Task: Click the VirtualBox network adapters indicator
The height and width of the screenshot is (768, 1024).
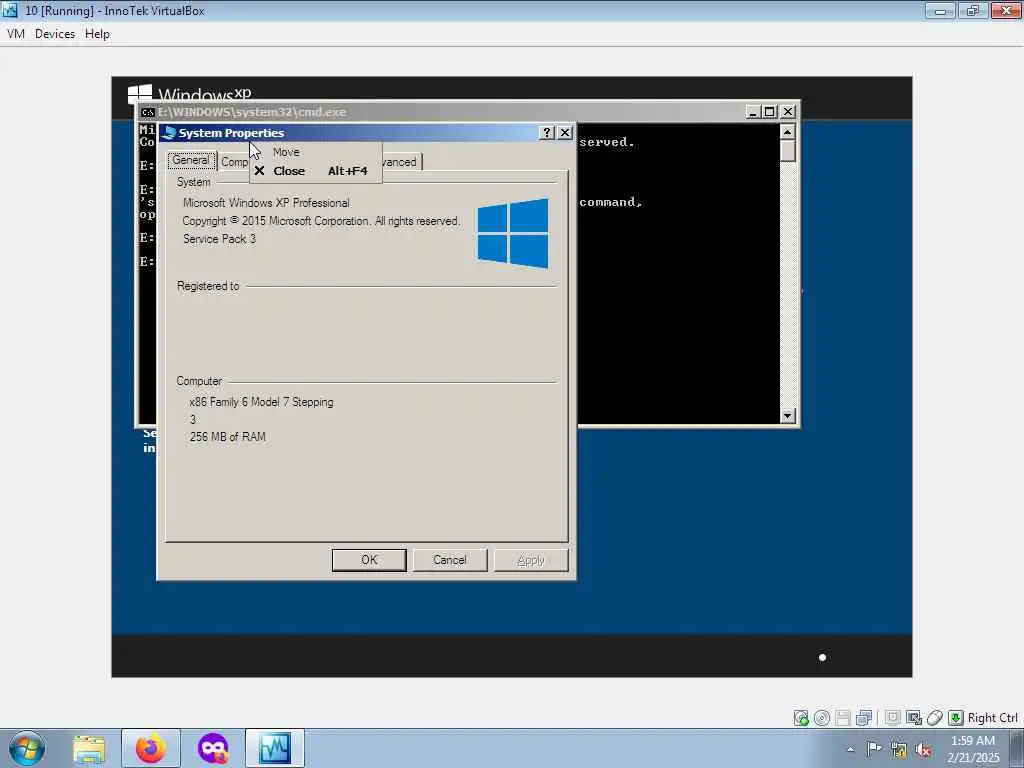Action: (x=864, y=718)
